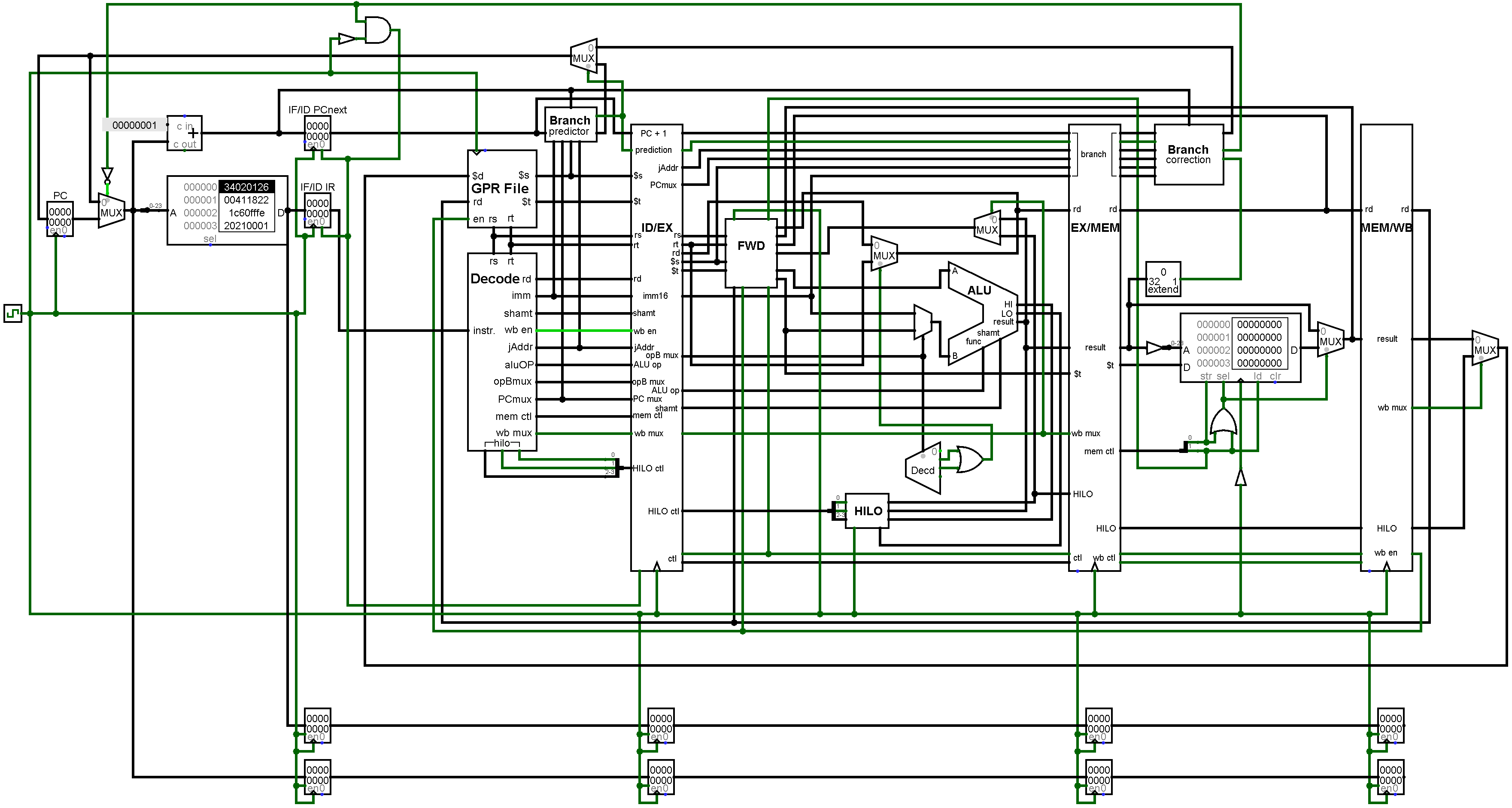This screenshot has width=1512, height=808.
Task: Select the bit extender labeled 32 extend
Action: click(1163, 279)
